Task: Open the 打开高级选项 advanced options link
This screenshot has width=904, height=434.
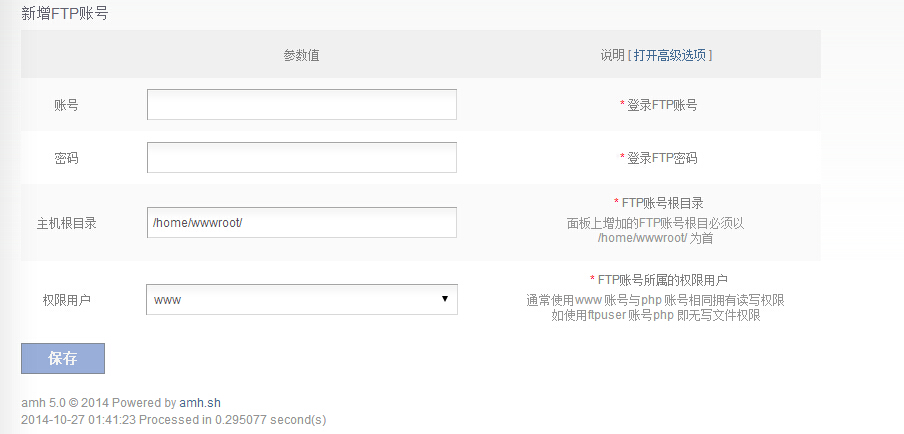Action: coord(670,55)
